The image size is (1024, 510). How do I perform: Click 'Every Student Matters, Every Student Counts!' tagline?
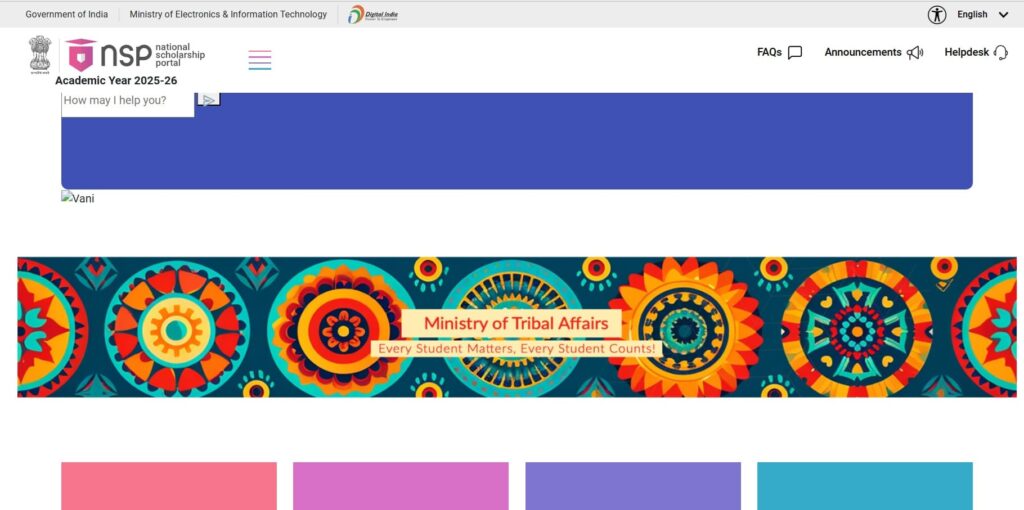click(516, 349)
